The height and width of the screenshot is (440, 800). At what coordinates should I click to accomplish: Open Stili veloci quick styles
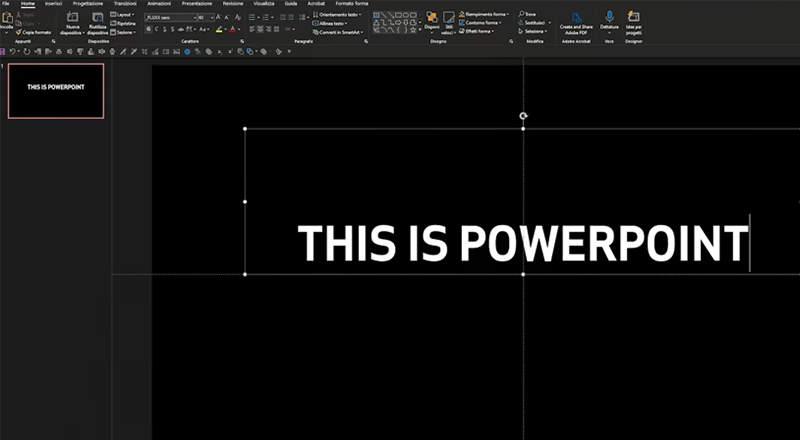click(448, 23)
